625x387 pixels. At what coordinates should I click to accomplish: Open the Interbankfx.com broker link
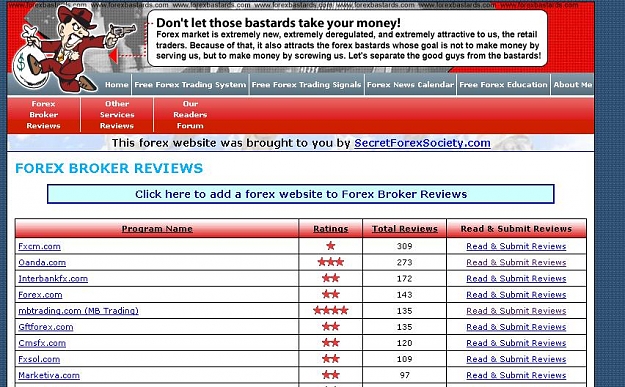click(53, 279)
